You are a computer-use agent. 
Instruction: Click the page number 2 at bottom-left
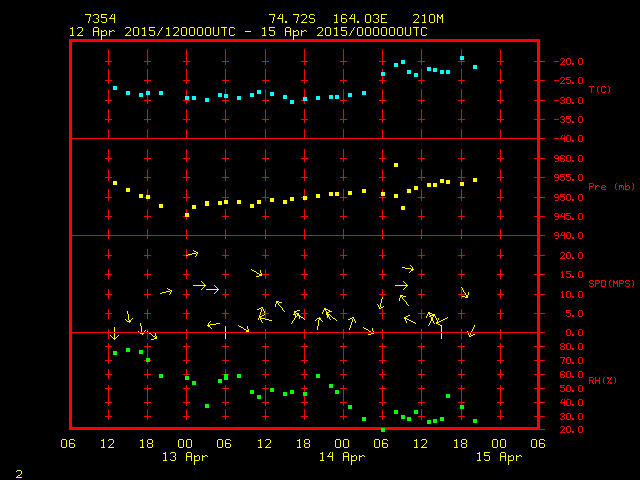tap(18, 471)
